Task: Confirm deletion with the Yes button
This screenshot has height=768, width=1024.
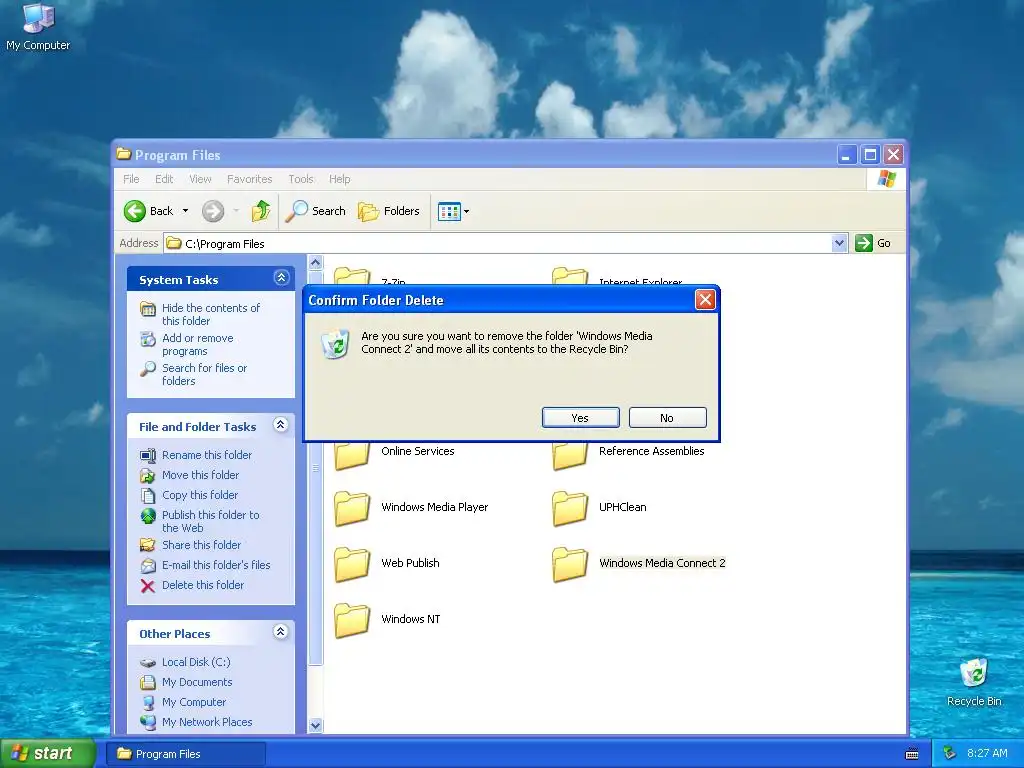Action: pyautogui.click(x=580, y=418)
